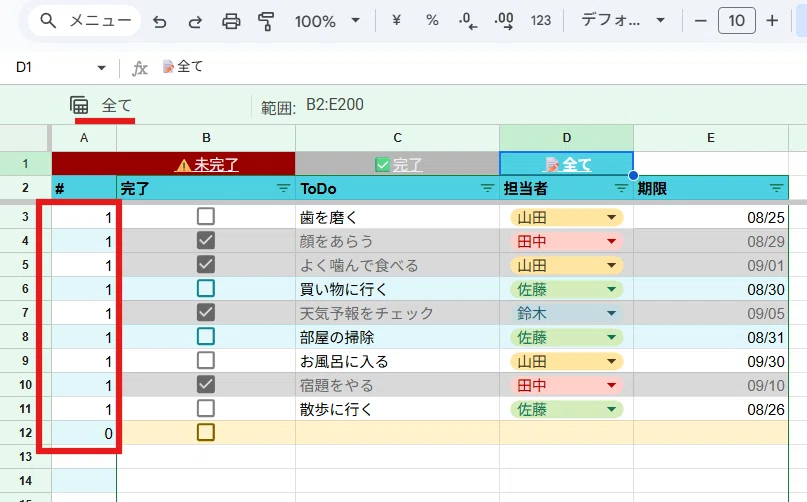This screenshot has height=502, width=807.
Task: Select column A header
Action: tap(84, 138)
